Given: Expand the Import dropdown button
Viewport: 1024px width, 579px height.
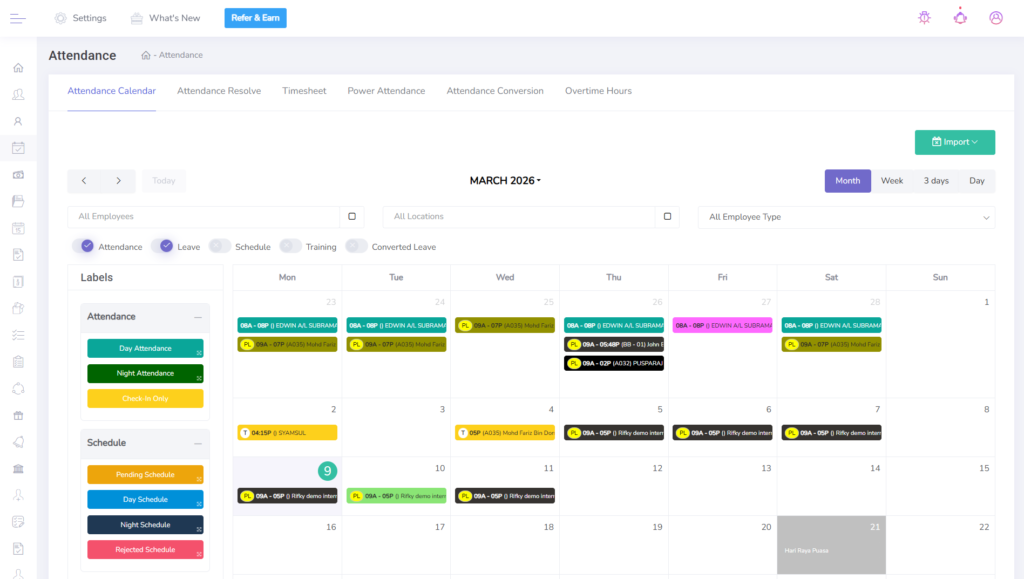Looking at the screenshot, I should click(954, 142).
